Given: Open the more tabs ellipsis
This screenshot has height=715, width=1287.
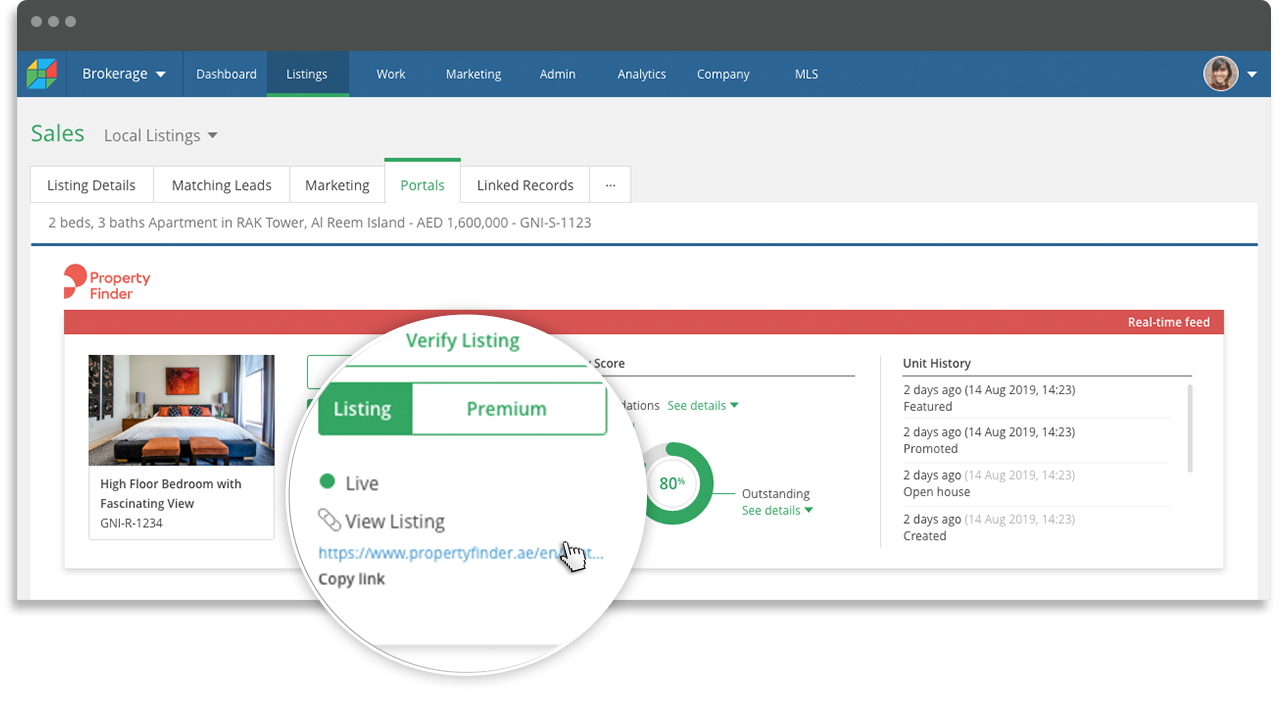Looking at the screenshot, I should [610, 185].
